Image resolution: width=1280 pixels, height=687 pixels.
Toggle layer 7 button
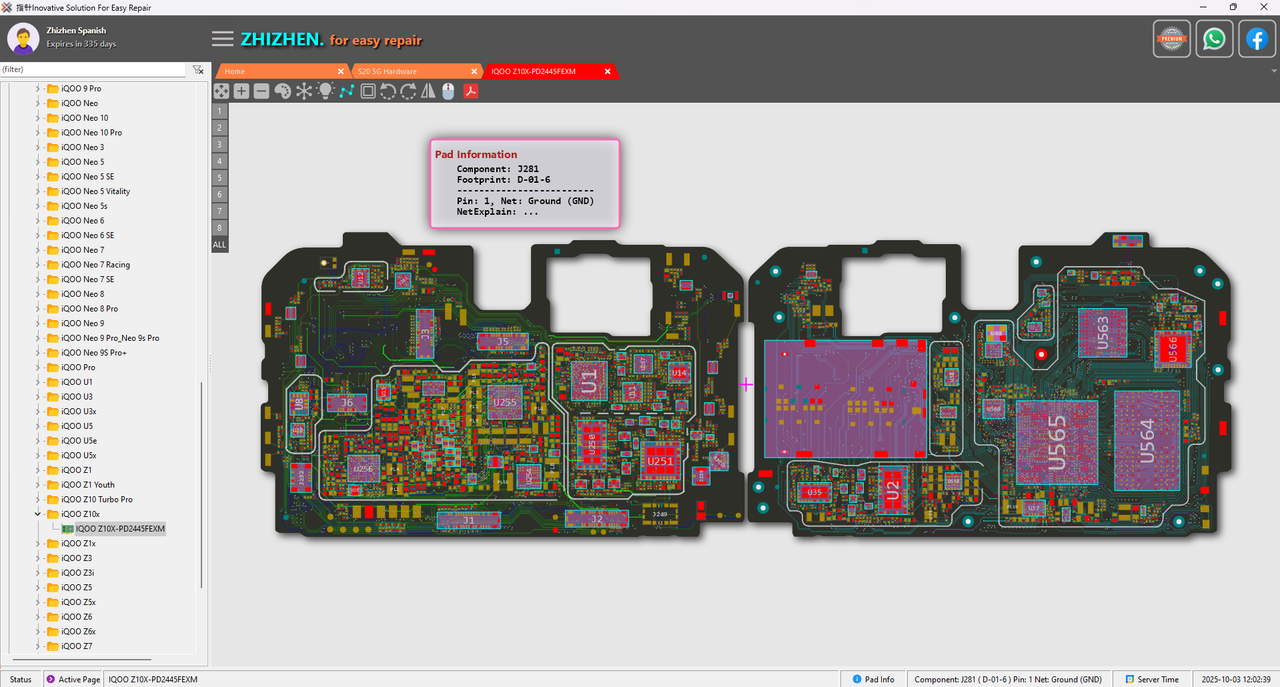219,211
